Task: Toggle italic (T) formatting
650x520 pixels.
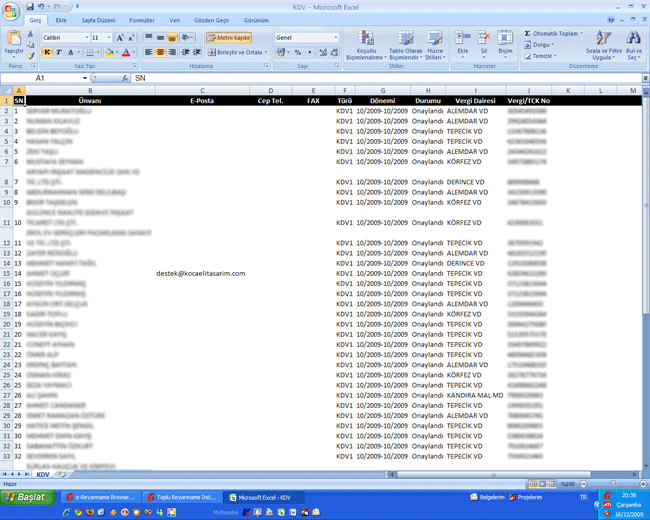Action: pyautogui.click(x=59, y=52)
